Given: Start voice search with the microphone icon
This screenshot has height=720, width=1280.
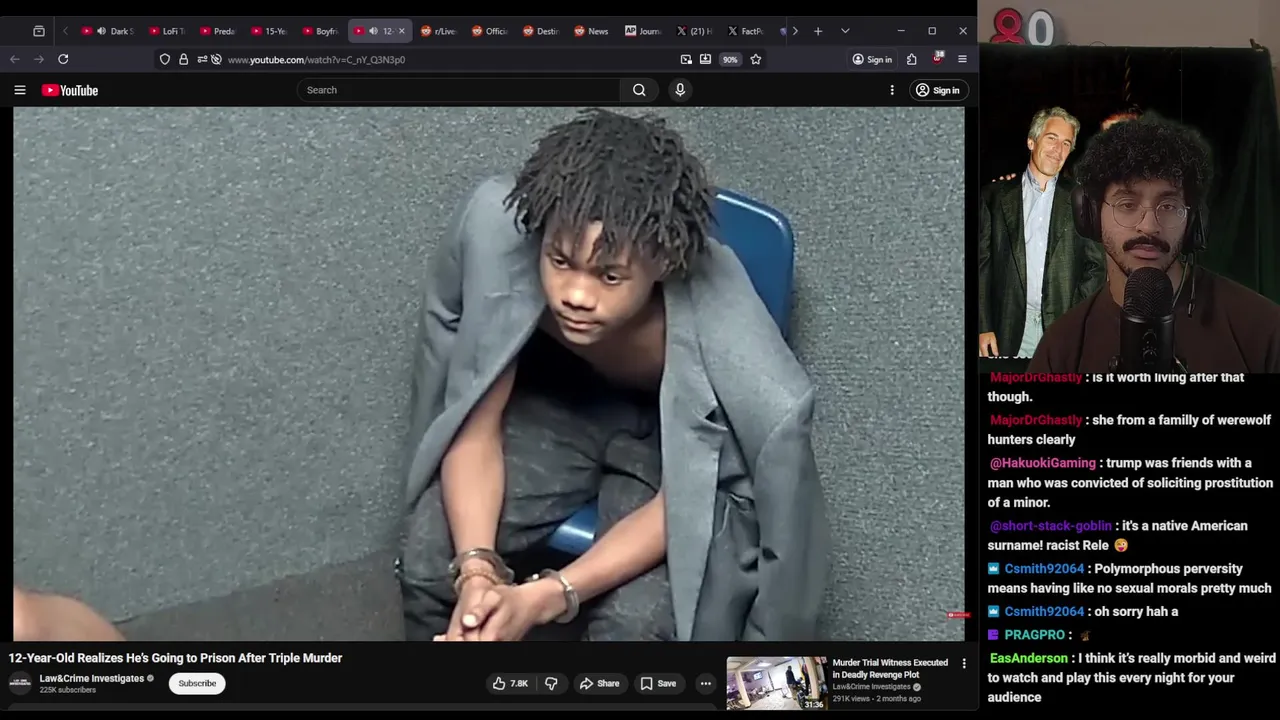Looking at the screenshot, I should pyautogui.click(x=680, y=90).
